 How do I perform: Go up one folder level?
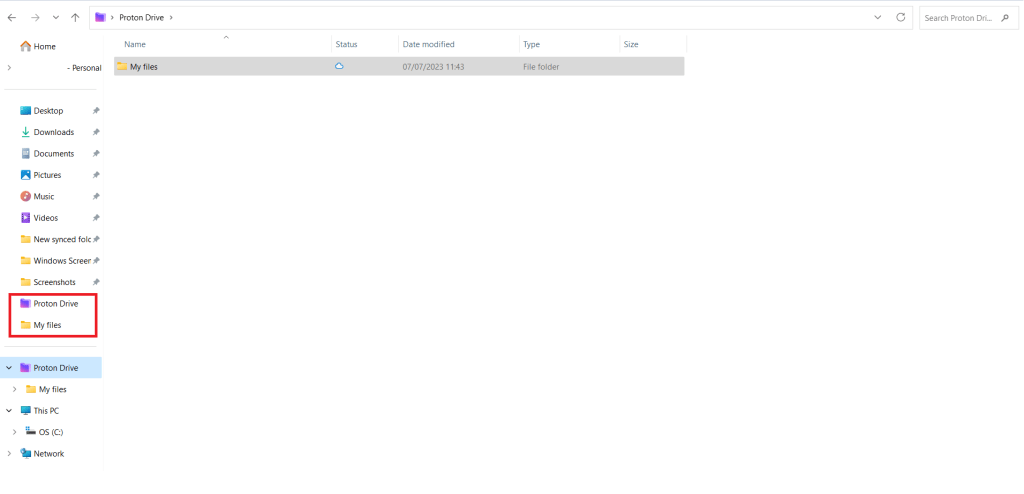point(75,18)
